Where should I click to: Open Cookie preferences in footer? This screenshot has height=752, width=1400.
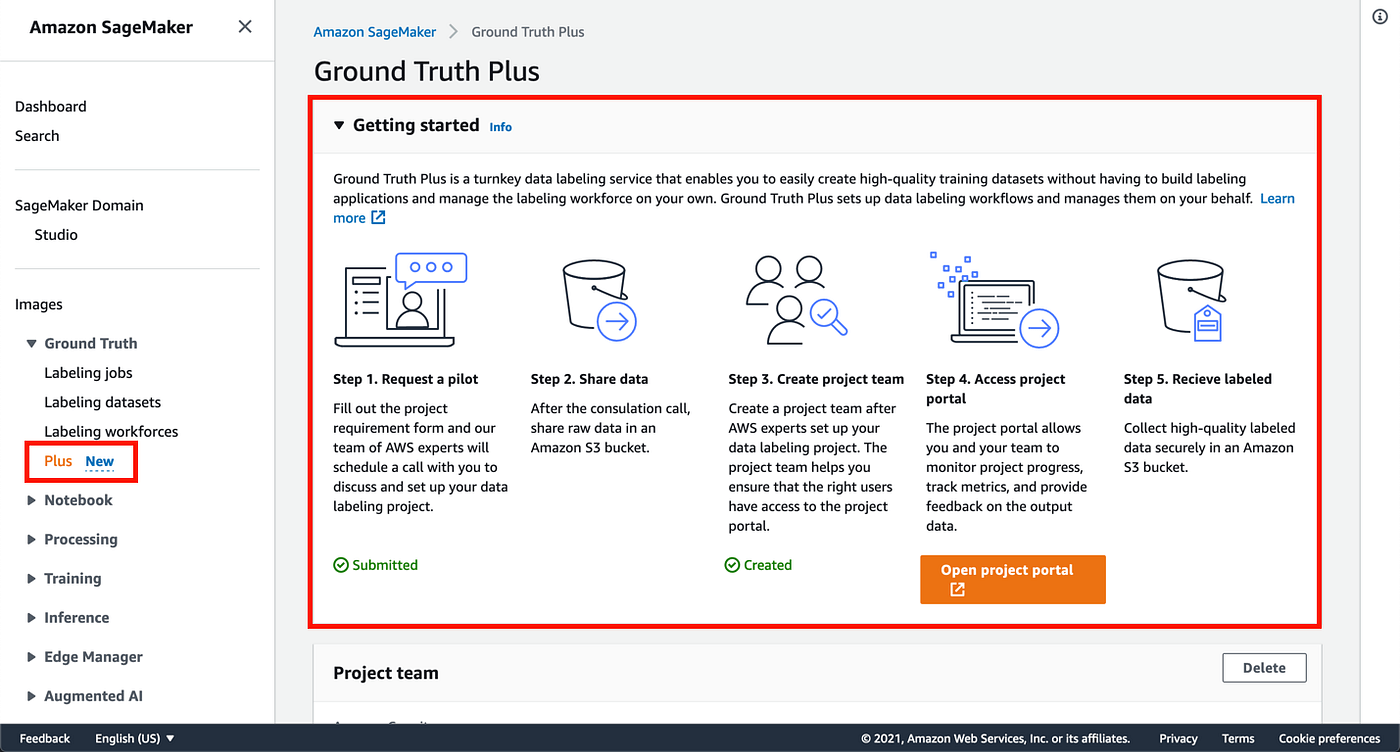click(1329, 738)
